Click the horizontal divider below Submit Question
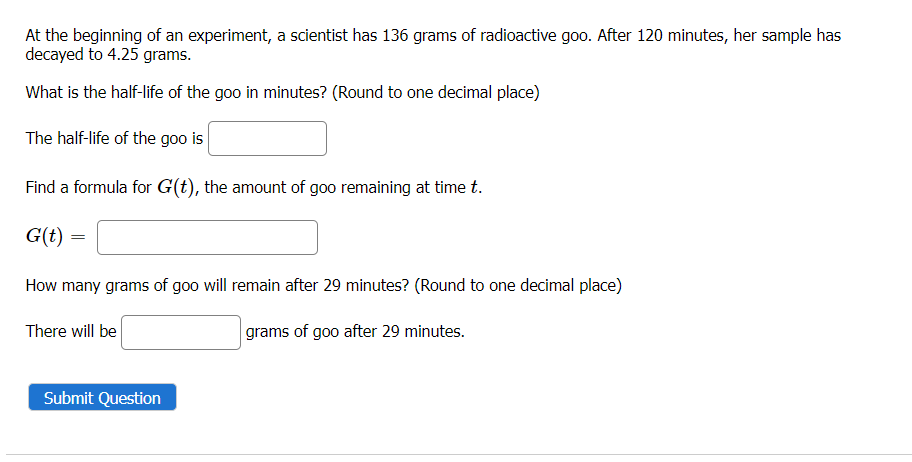This screenshot has width=912, height=462. tap(459, 454)
